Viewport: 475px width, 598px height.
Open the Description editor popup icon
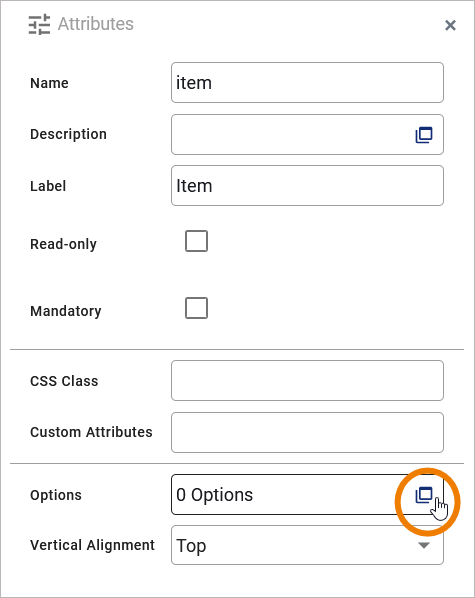[x=424, y=135]
